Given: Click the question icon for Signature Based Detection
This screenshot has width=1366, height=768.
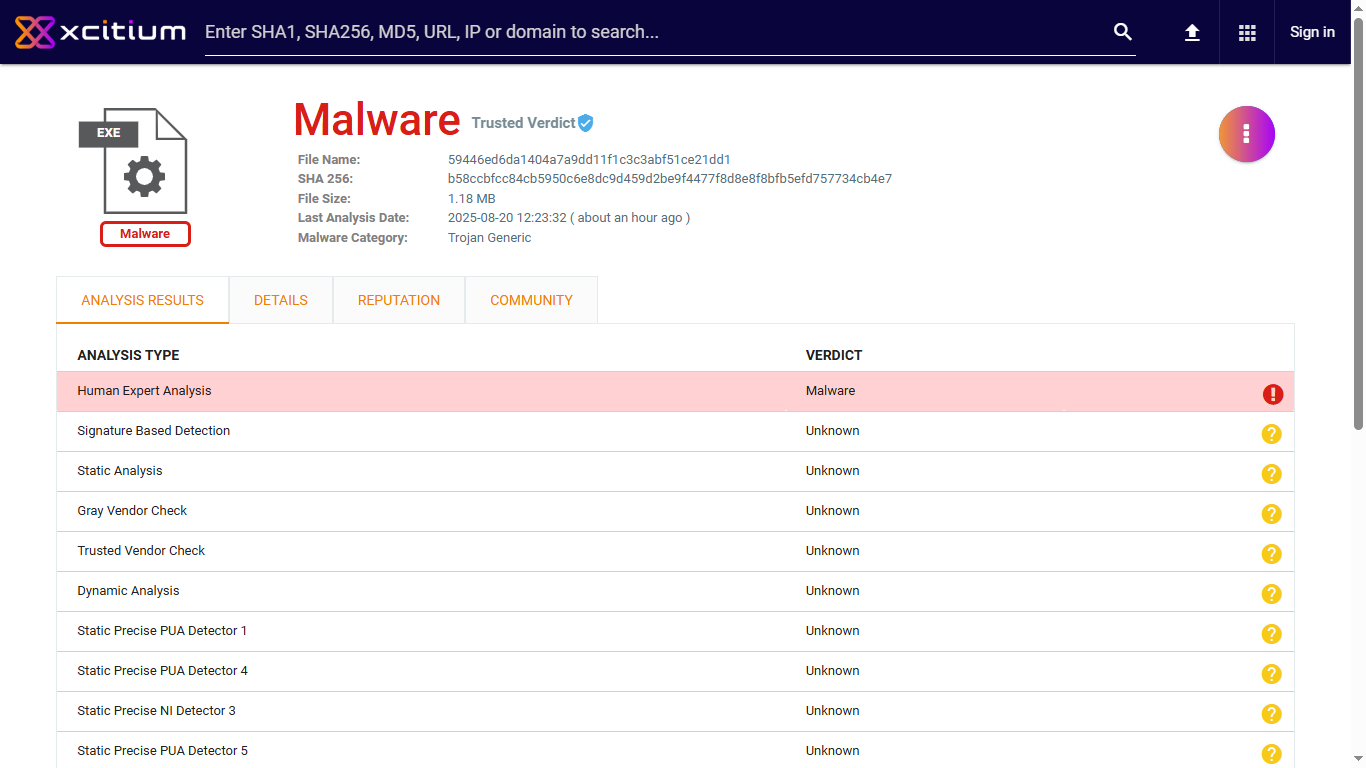Looking at the screenshot, I should 1271,434.
